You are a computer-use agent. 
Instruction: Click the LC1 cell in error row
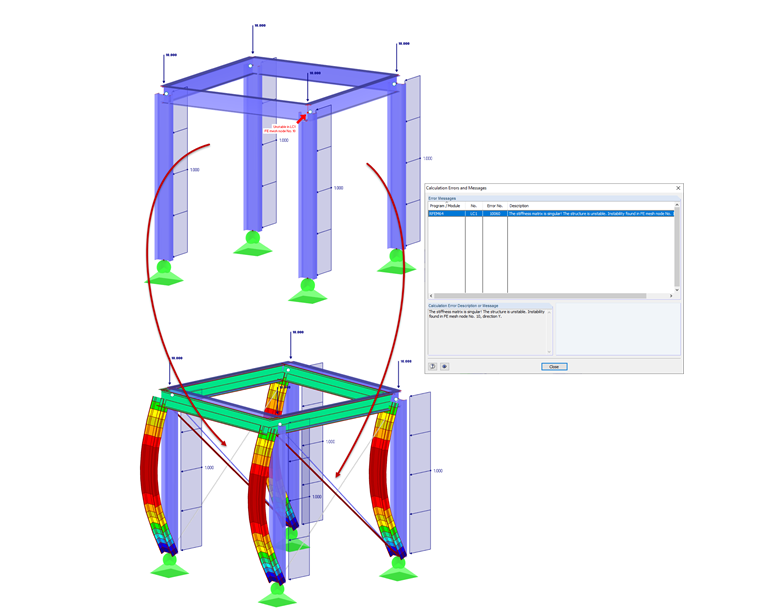[x=474, y=213]
